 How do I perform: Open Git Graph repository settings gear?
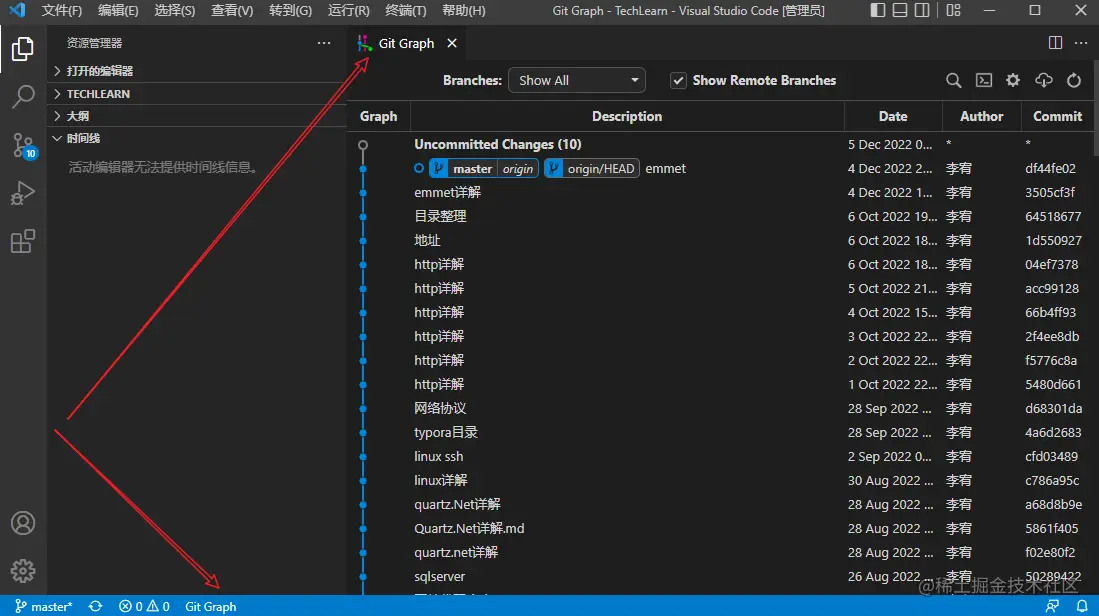[x=1013, y=81]
